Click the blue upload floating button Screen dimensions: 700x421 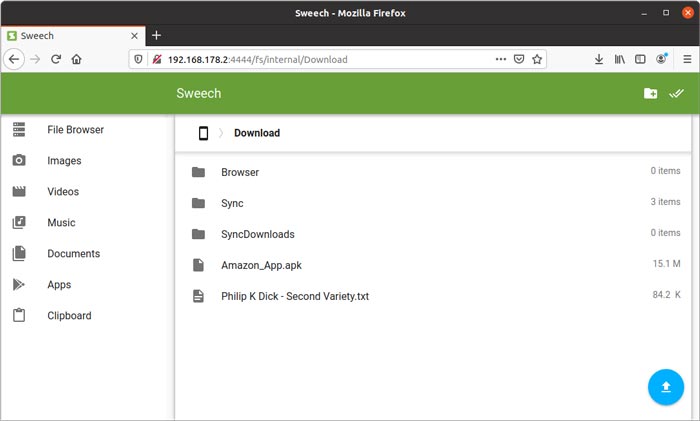click(666, 387)
